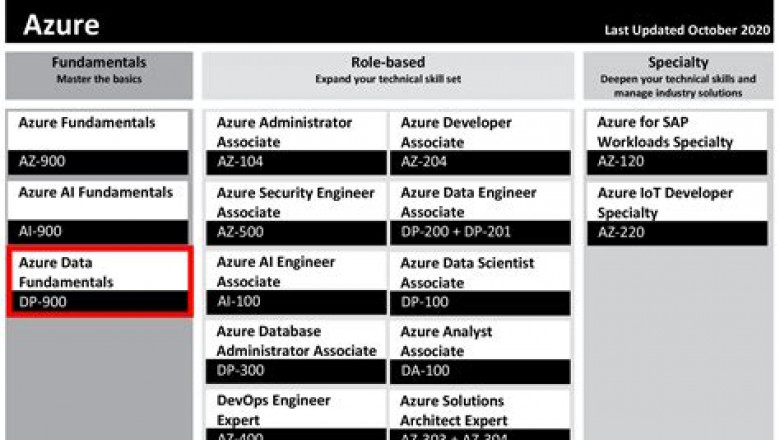Screen dimensions: 780x440
Task: Open the Azure Fundamentals AZ-900 card
Action: point(99,142)
